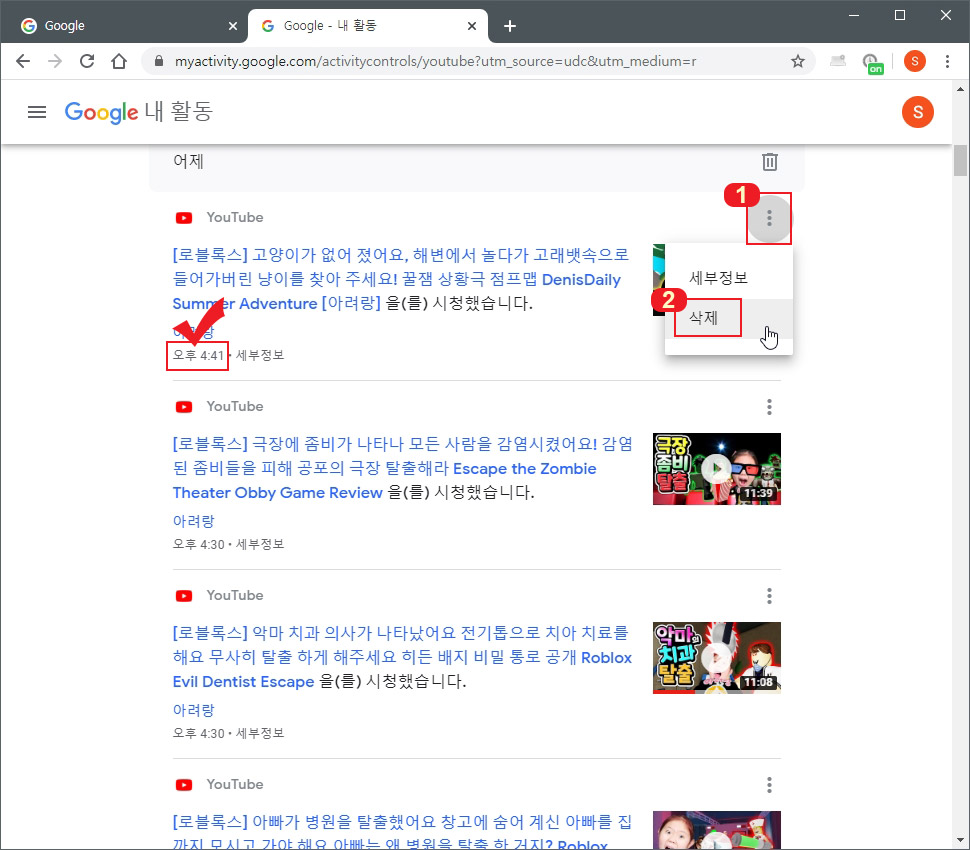Click the 아려랑 channel link
Image resolution: width=970 pixels, height=850 pixels.
[x=193, y=521]
